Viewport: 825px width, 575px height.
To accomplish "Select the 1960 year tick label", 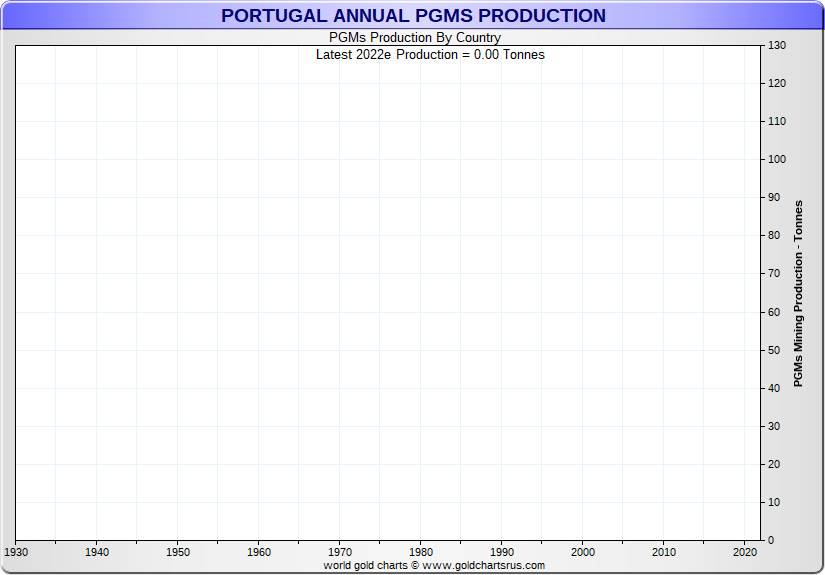I will [259, 552].
